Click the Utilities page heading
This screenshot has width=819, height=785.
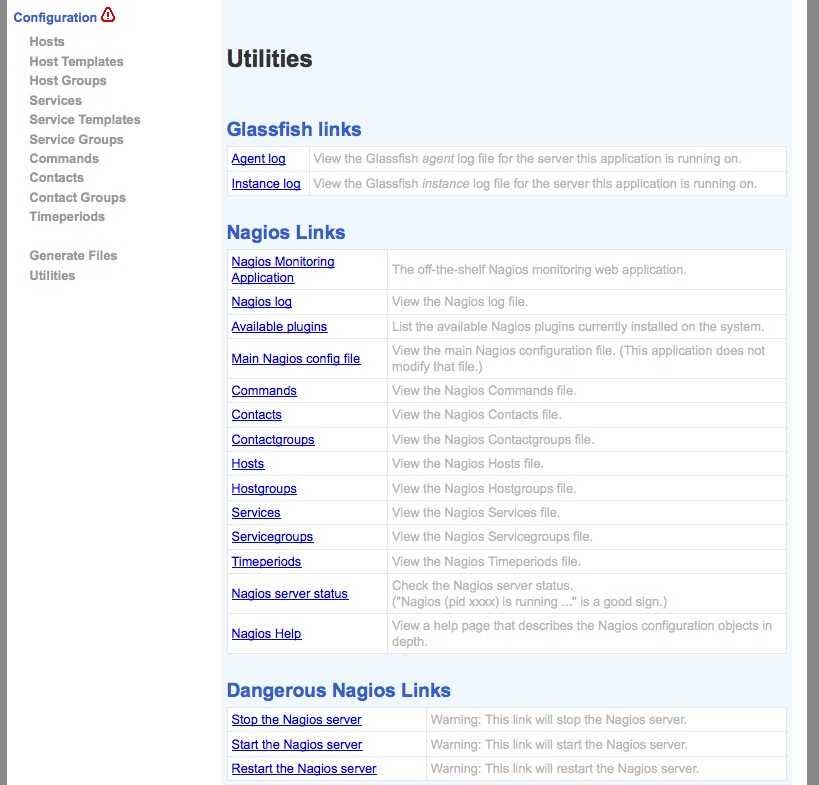[x=270, y=58]
